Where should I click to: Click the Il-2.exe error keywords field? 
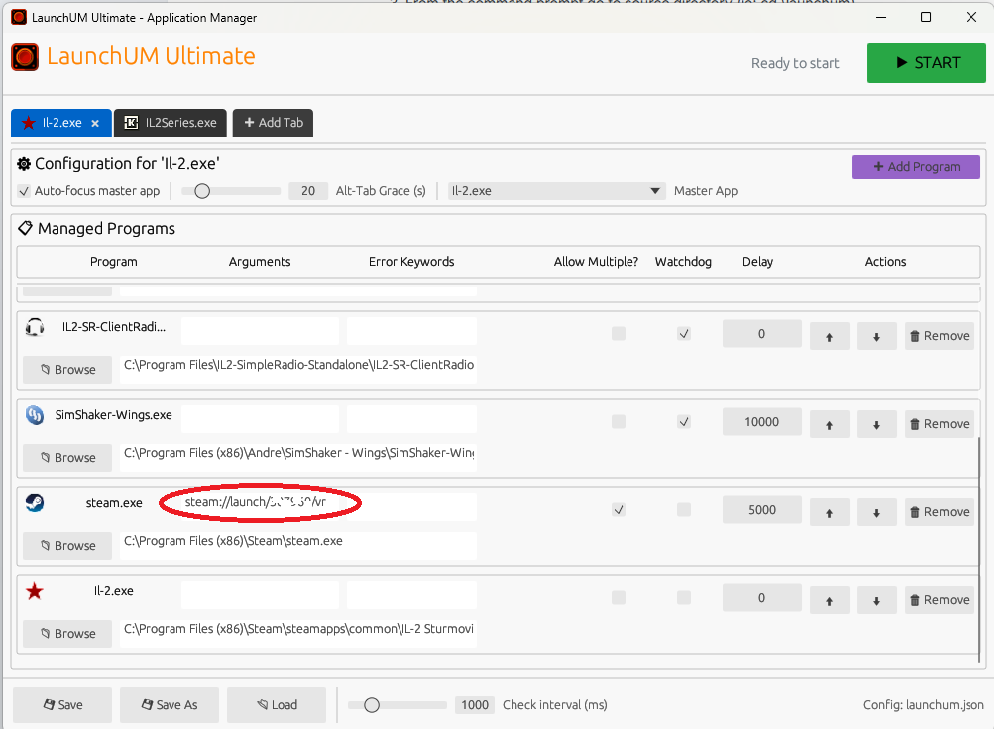pos(412,595)
